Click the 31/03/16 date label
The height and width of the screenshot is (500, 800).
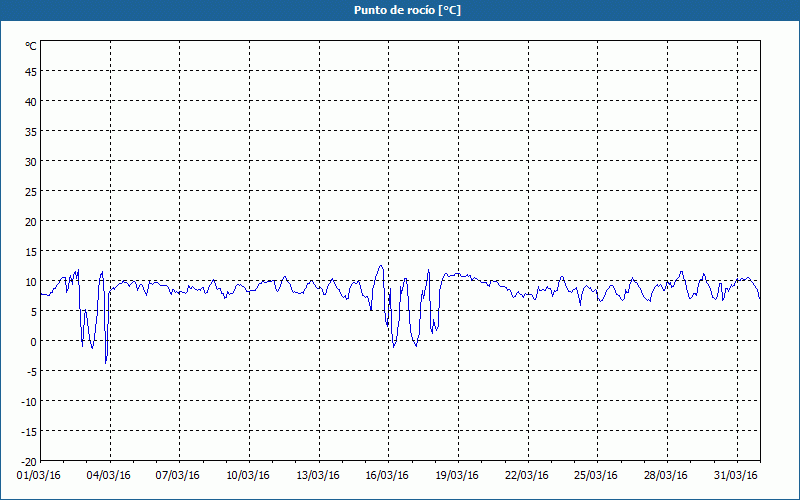click(x=736, y=476)
